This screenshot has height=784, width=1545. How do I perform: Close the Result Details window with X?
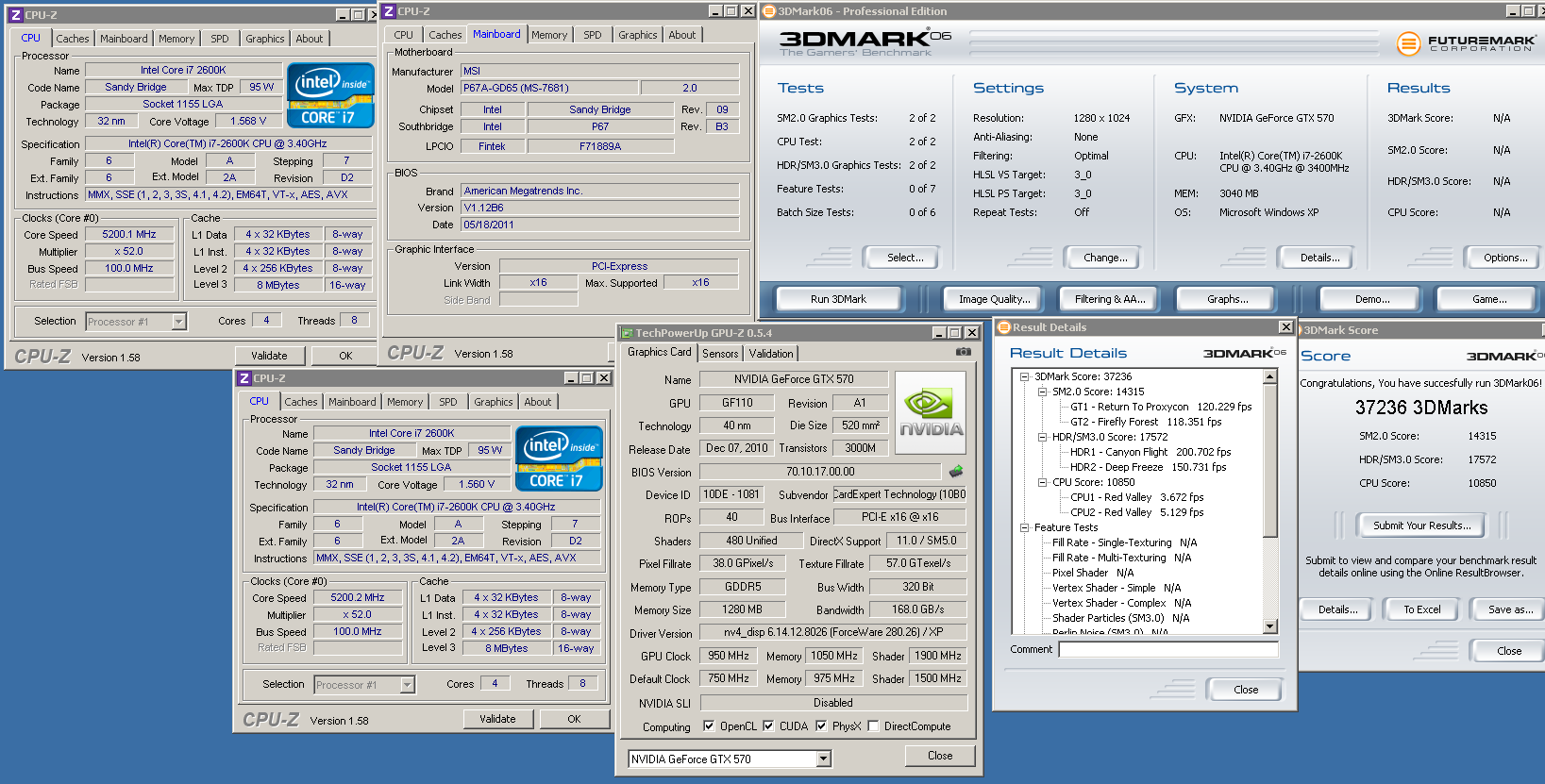tap(1285, 327)
